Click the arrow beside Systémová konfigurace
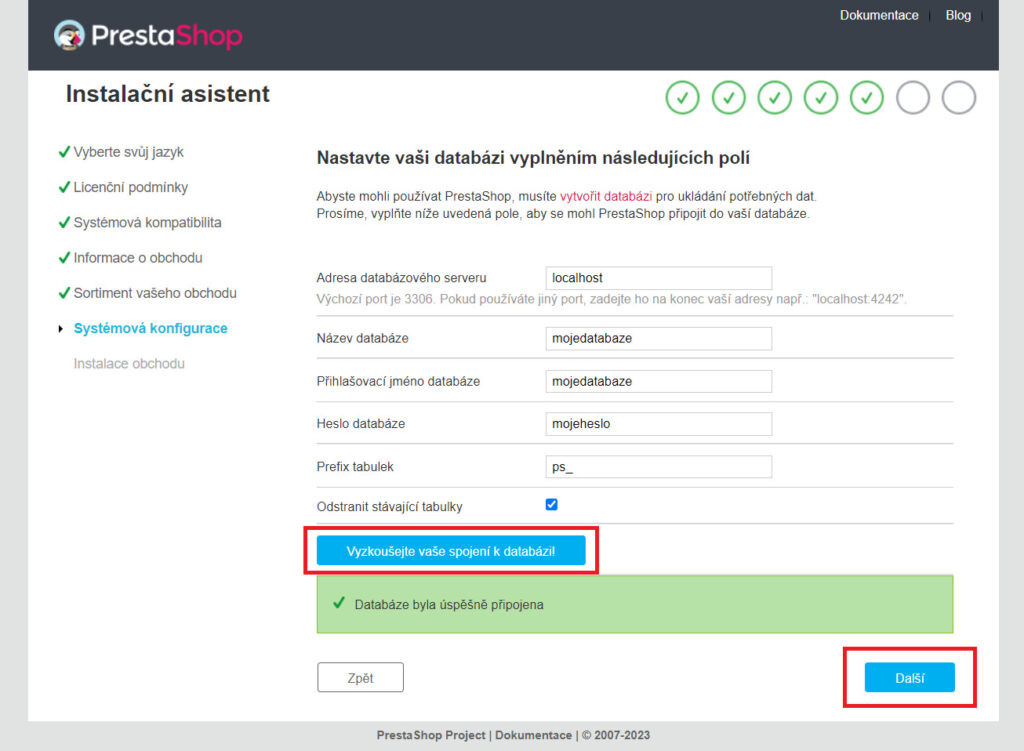 coord(61,328)
